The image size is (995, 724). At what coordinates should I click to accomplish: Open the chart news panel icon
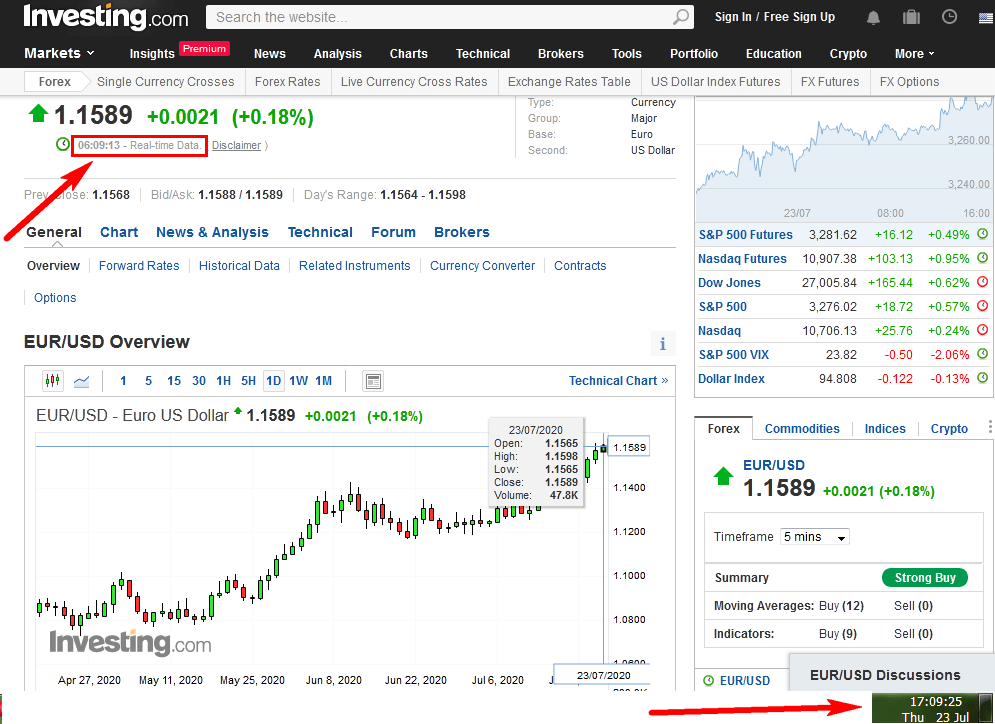[x=373, y=381]
